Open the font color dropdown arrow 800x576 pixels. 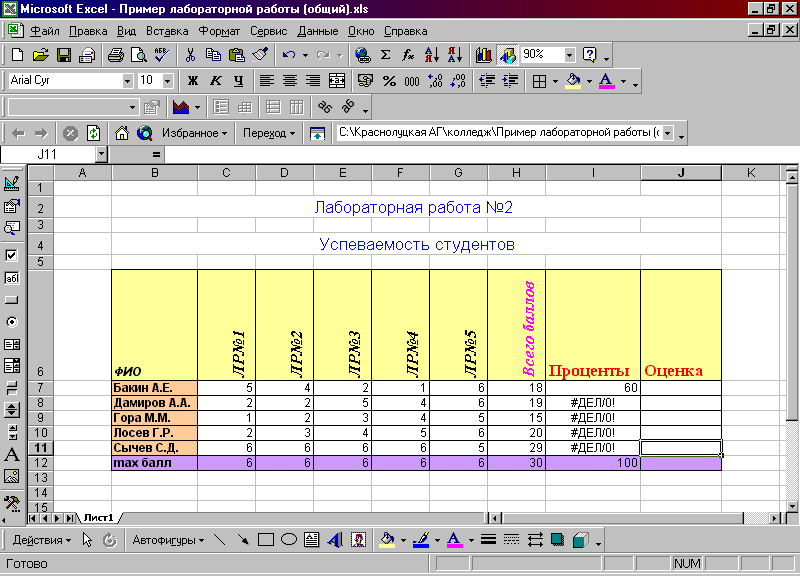coord(623,81)
